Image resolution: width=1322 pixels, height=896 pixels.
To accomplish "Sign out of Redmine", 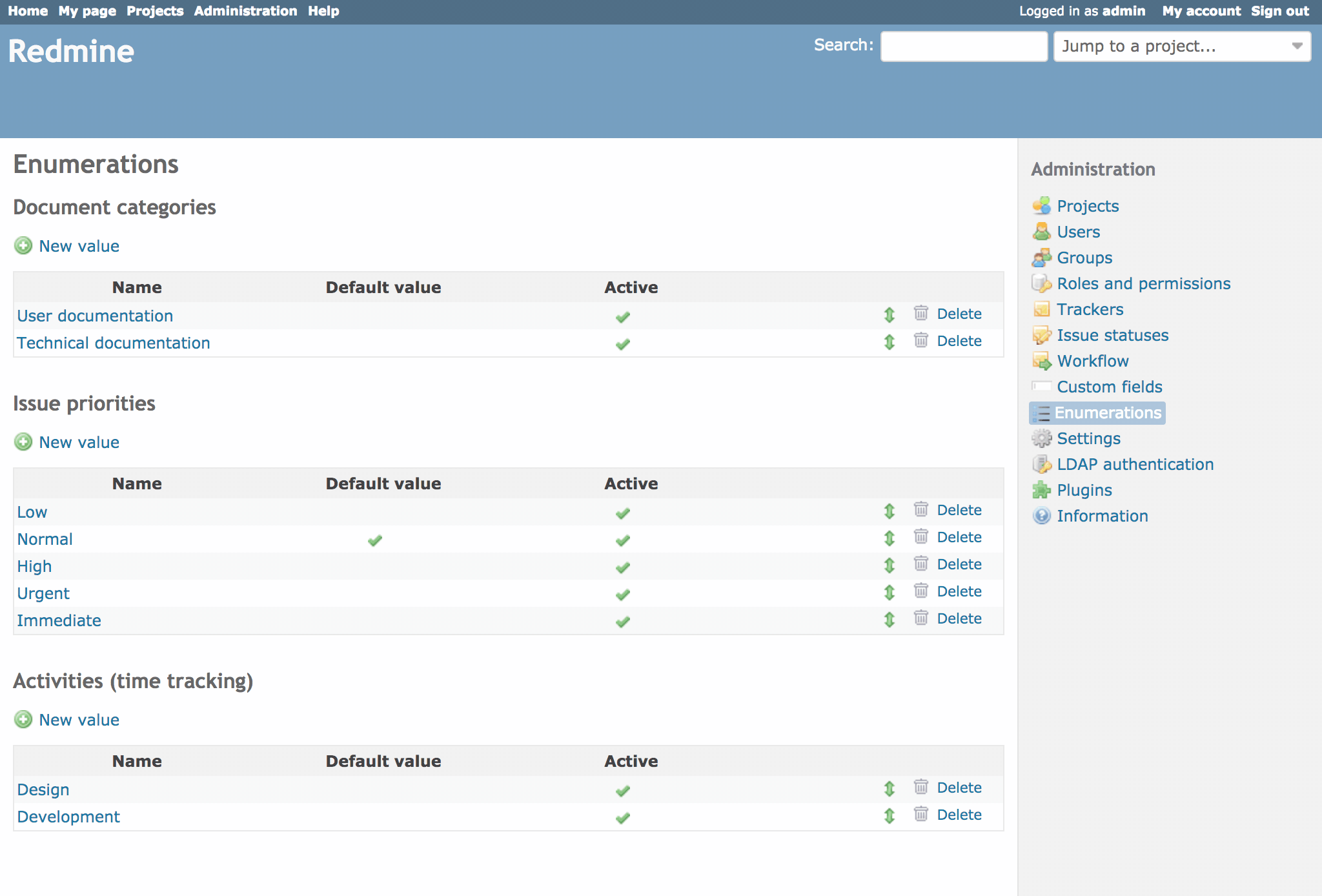I will [x=1280, y=11].
